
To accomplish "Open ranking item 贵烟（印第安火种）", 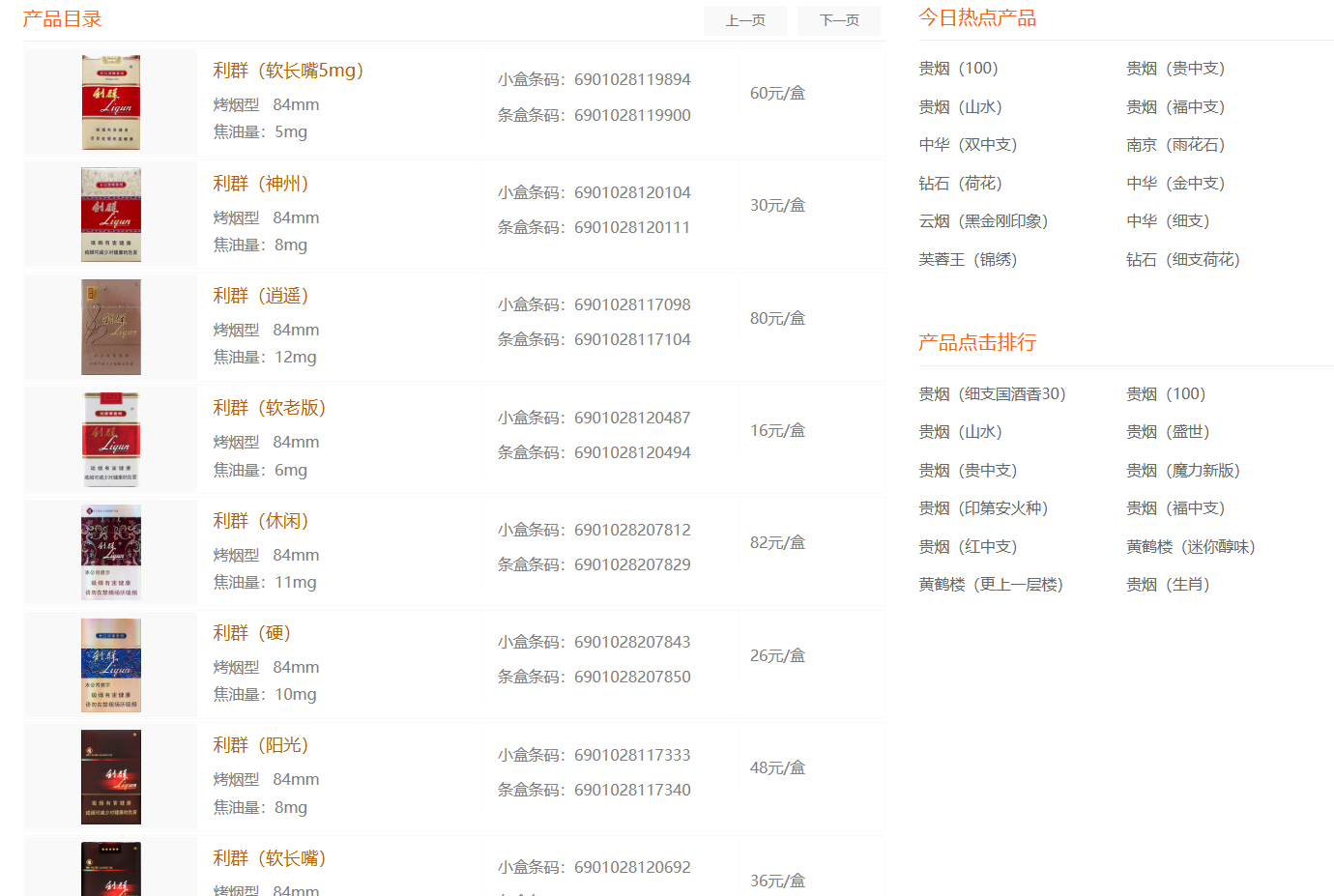I will pyautogui.click(x=983, y=508).
